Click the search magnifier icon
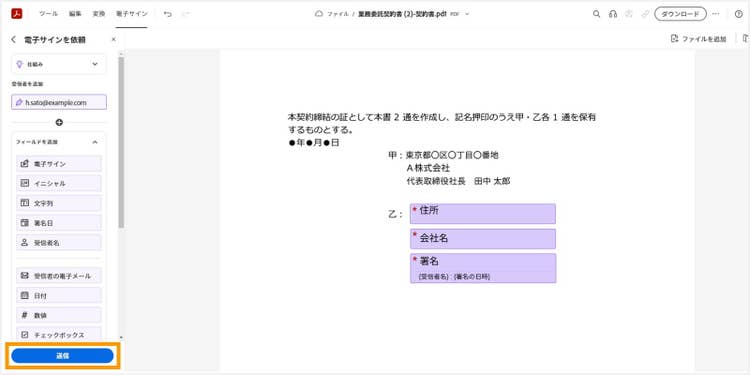This screenshot has width=750, height=375. (596, 14)
